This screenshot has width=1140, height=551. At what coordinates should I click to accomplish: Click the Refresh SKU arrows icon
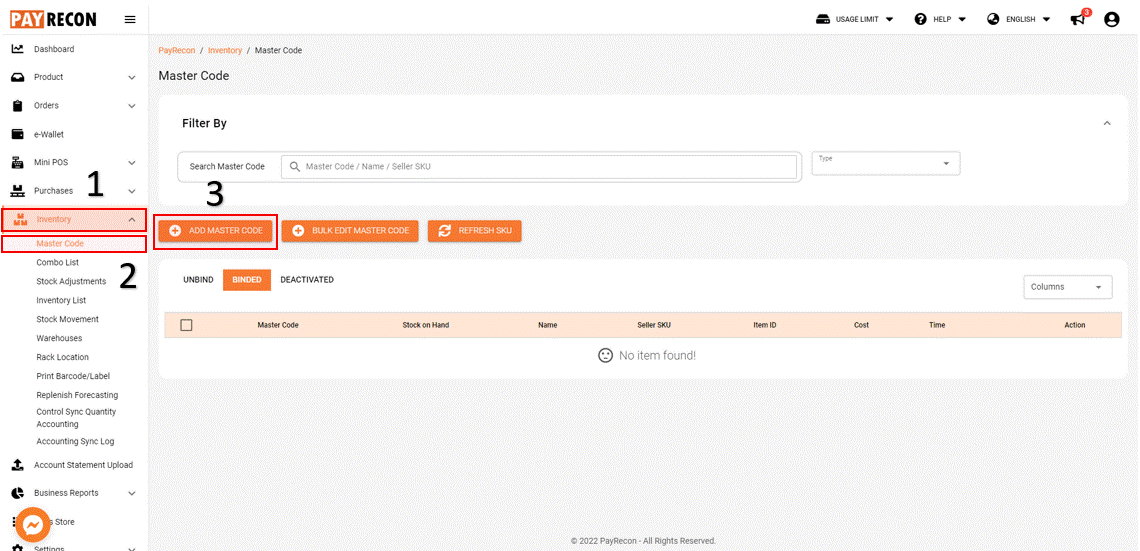444,231
